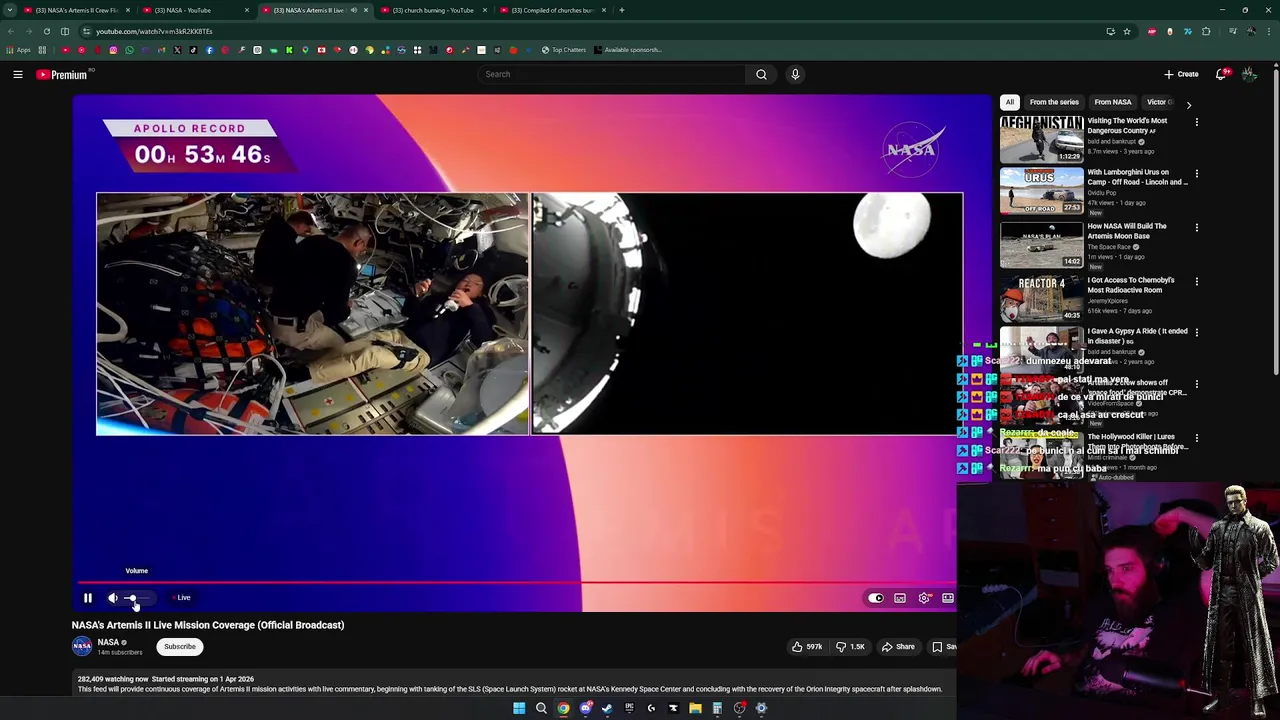This screenshot has width=1280, height=720.
Task: Close the church burning browser tab
Action: click(485, 10)
